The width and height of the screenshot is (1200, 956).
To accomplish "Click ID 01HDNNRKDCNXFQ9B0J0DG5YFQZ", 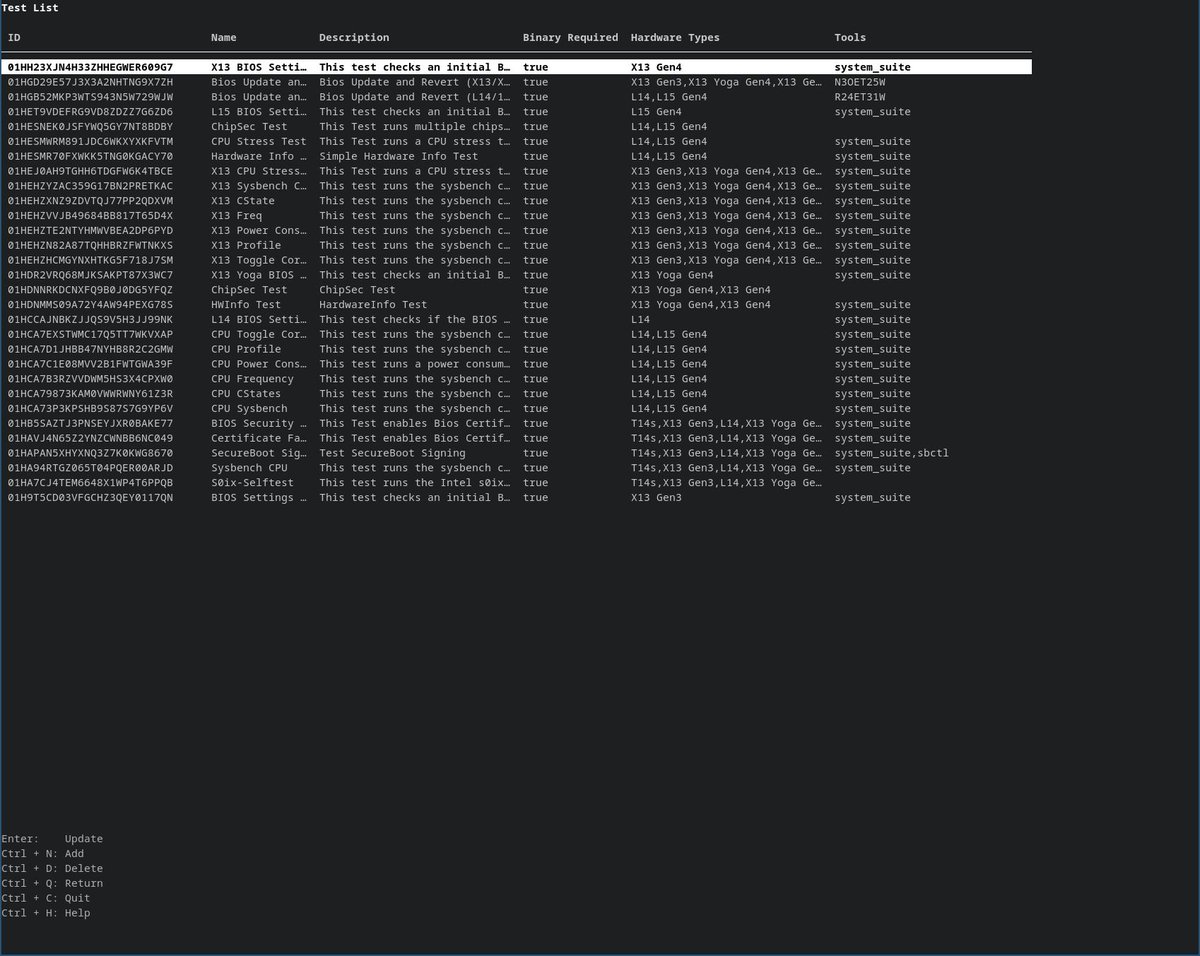I will coord(90,290).
